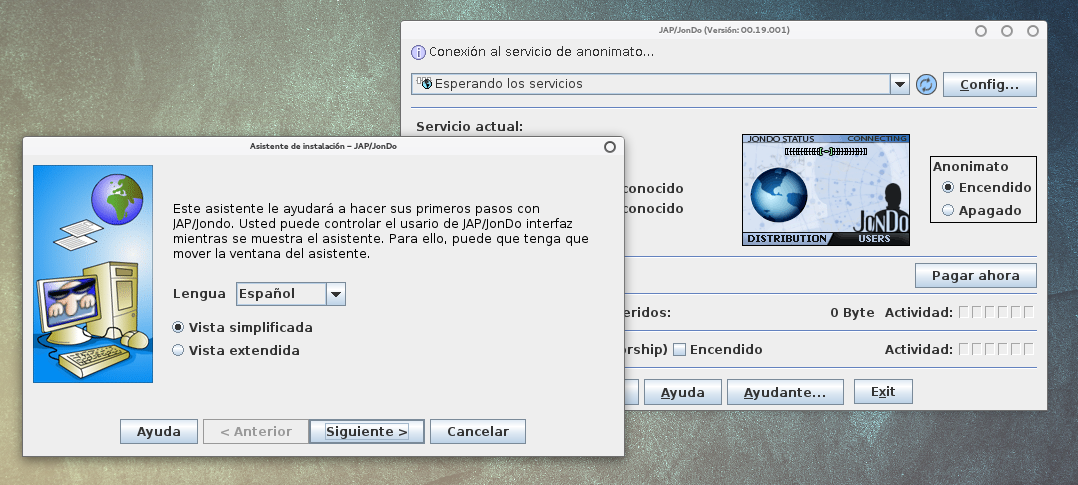Image resolution: width=1078 pixels, height=485 pixels.
Task: Click the connection progress meter in JonDo status
Action: 824,151
